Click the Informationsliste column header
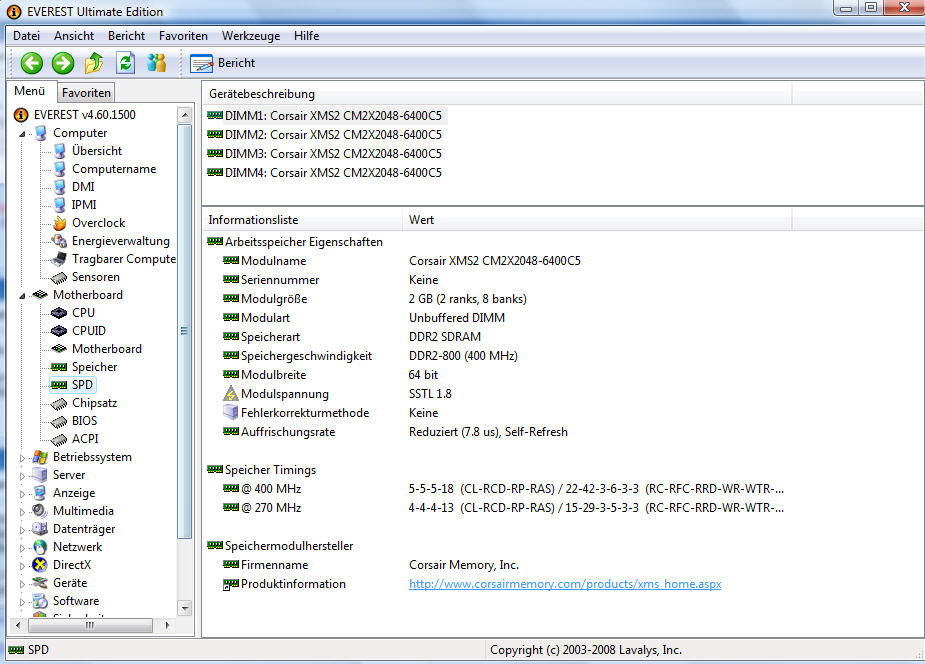The image size is (925, 664). [302, 220]
